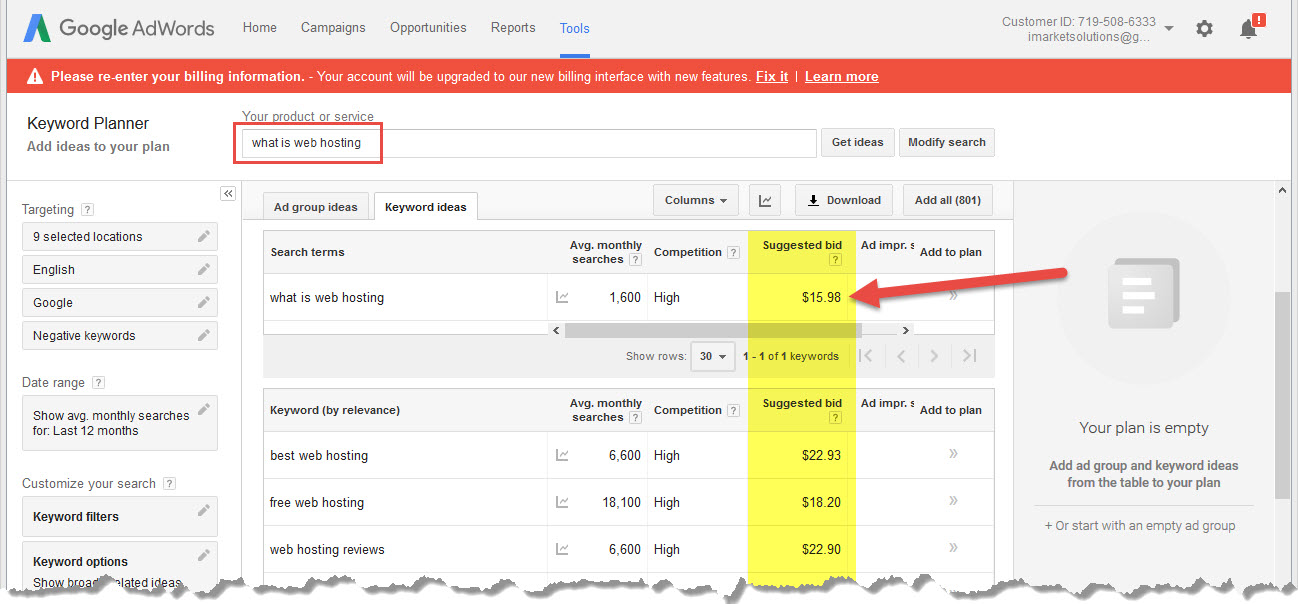Switch to the Ad group ideas tab
The height and width of the screenshot is (604, 1298).
[315, 206]
